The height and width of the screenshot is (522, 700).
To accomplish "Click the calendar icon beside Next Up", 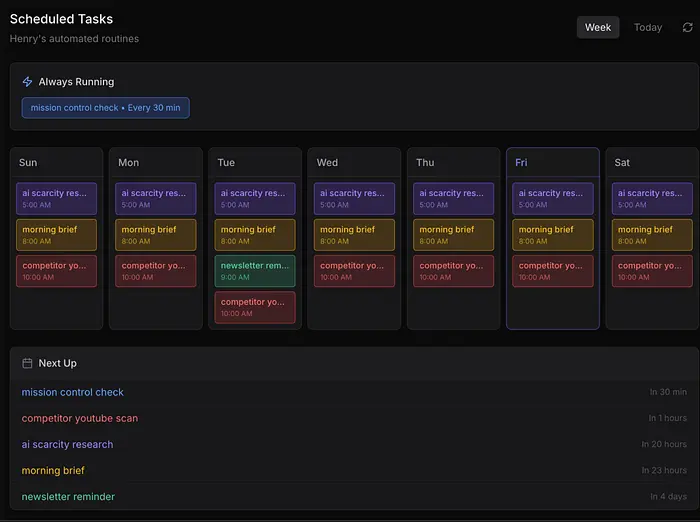I will point(27,364).
